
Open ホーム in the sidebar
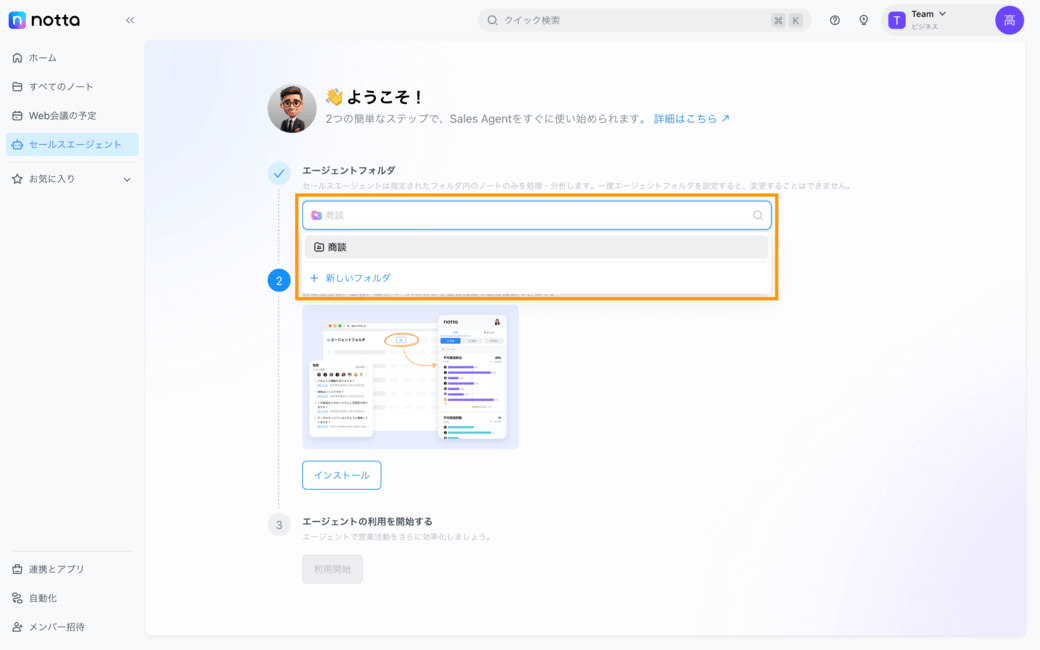pos(72,58)
